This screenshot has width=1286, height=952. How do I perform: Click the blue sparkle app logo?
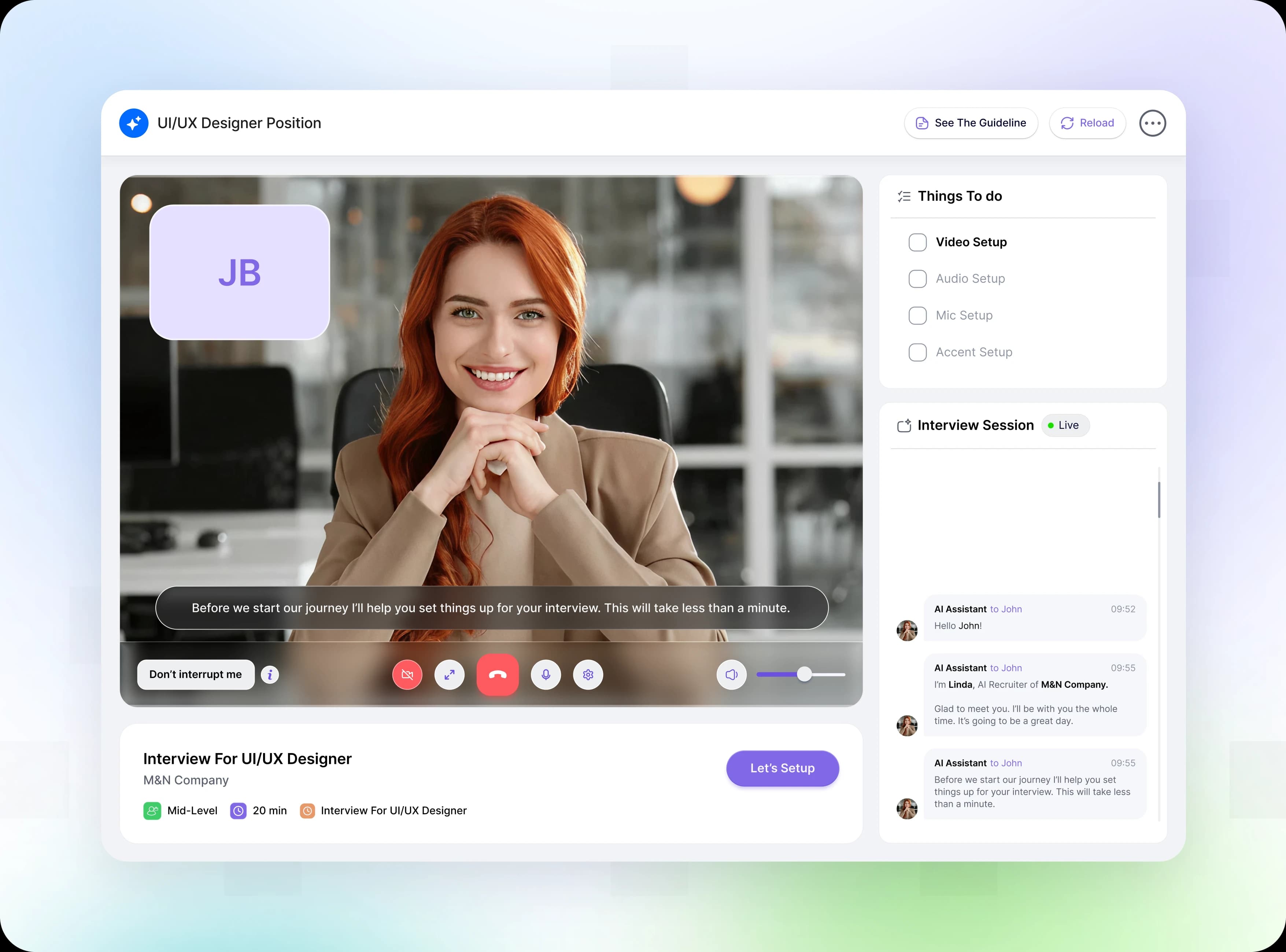coord(134,123)
